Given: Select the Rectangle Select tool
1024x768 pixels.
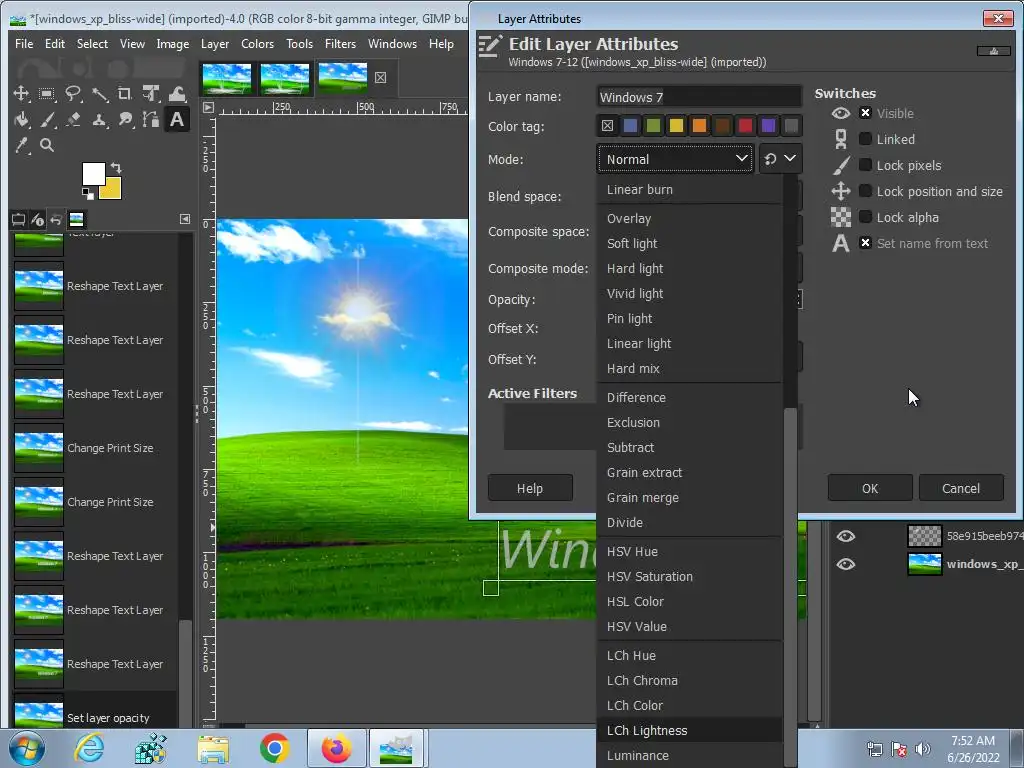Looking at the screenshot, I should [x=46, y=93].
